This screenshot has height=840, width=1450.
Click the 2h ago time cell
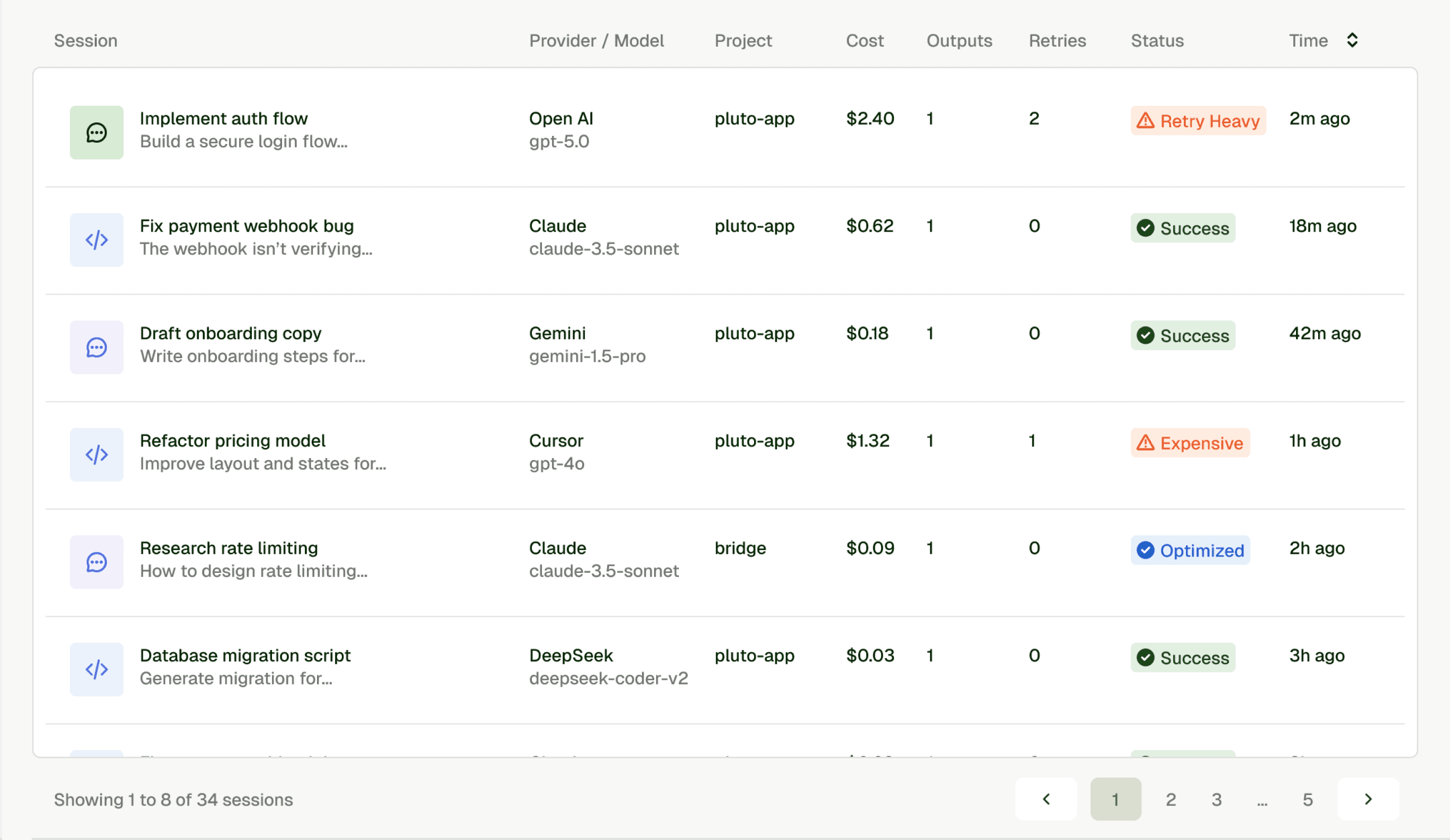point(1317,549)
